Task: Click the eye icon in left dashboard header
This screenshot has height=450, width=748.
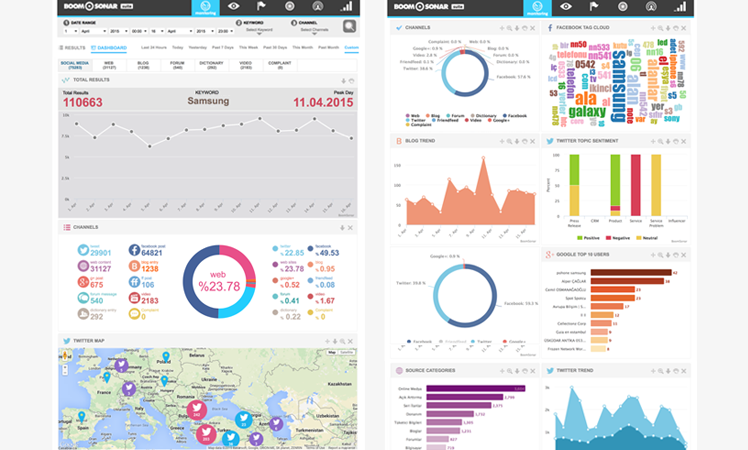Action: tap(233, 6)
